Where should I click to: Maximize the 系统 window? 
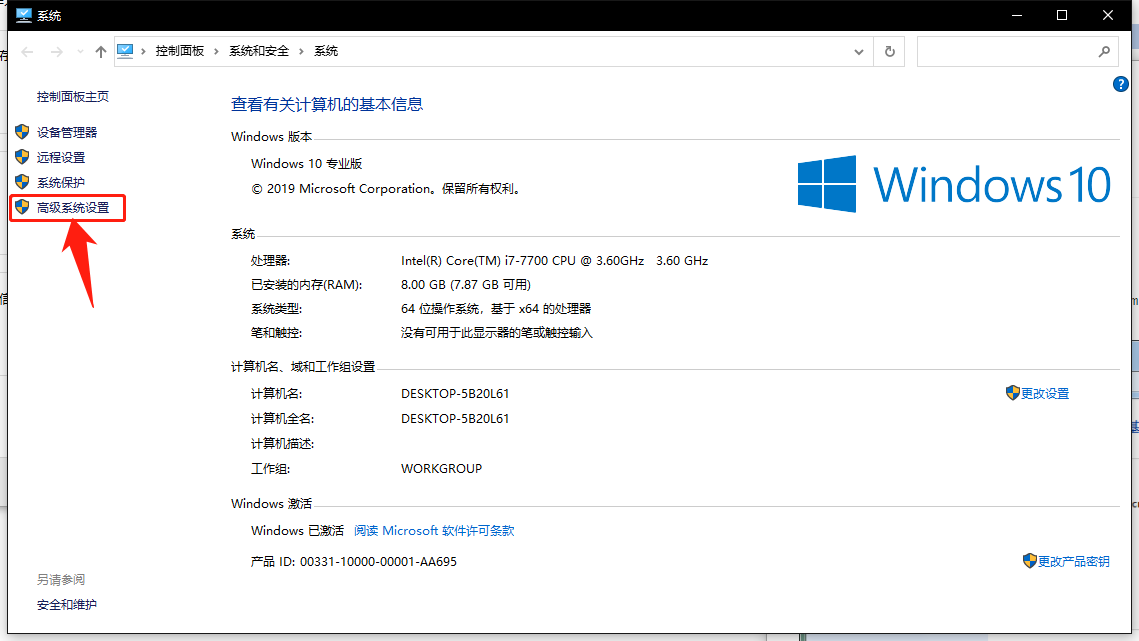1062,15
